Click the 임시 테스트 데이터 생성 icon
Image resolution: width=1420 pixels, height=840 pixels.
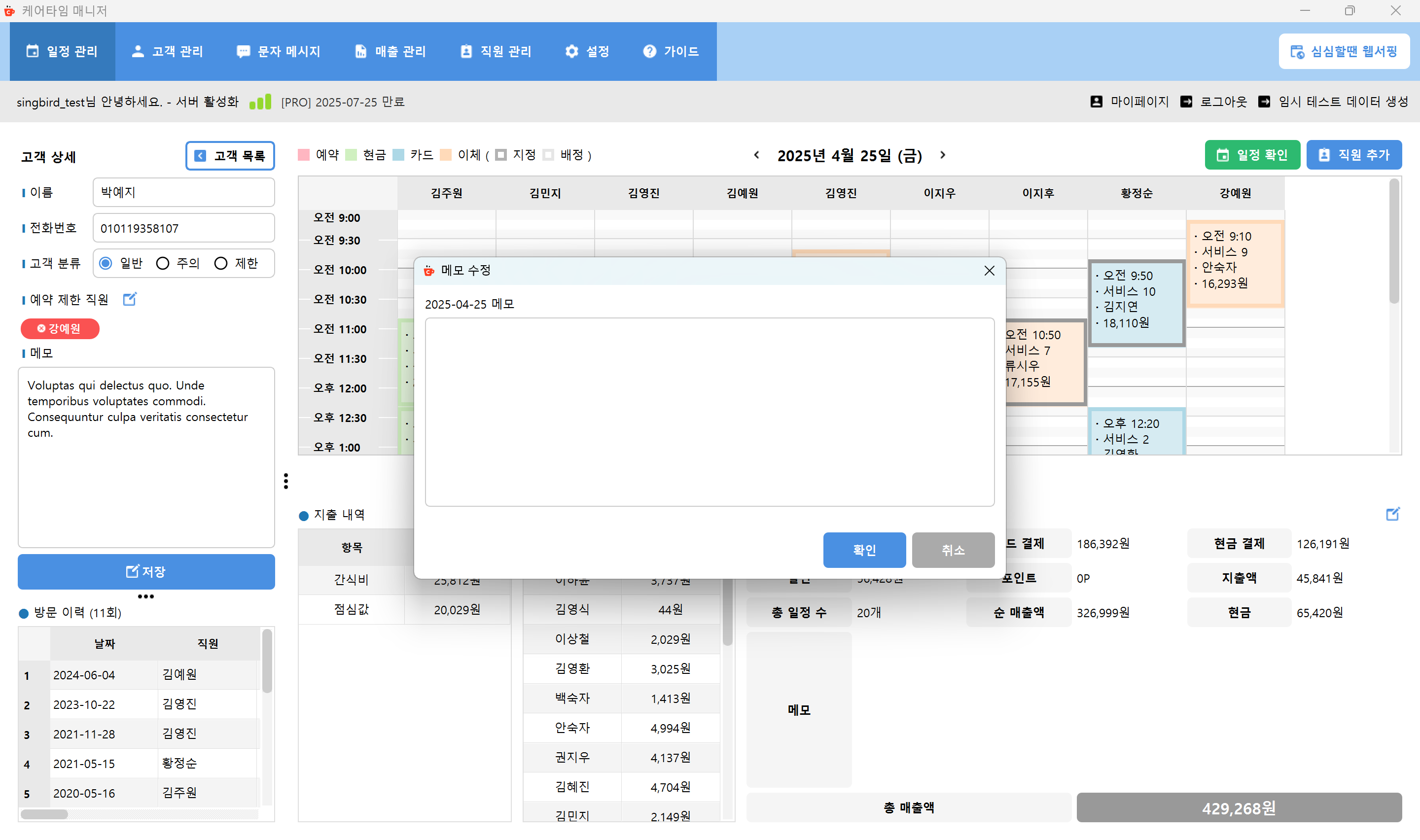pos(1264,102)
